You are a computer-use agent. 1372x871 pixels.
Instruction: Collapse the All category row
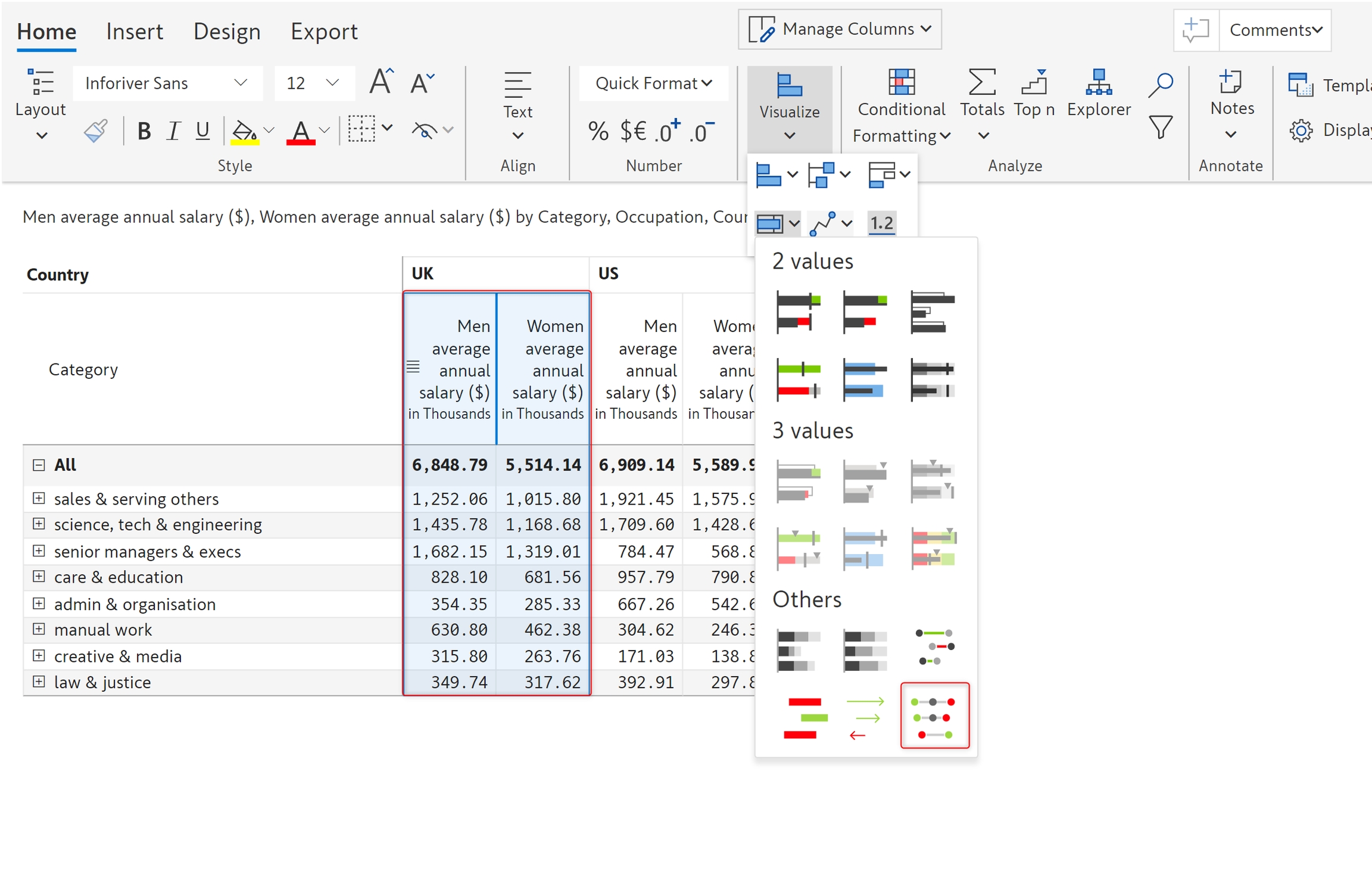(39, 465)
